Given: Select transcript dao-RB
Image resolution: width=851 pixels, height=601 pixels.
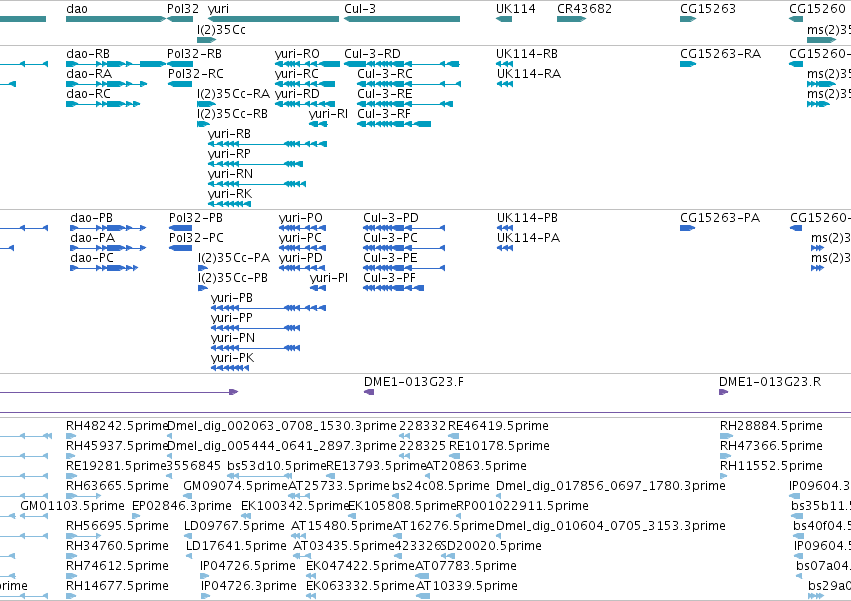Looking at the screenshot, I should (88, 54).
